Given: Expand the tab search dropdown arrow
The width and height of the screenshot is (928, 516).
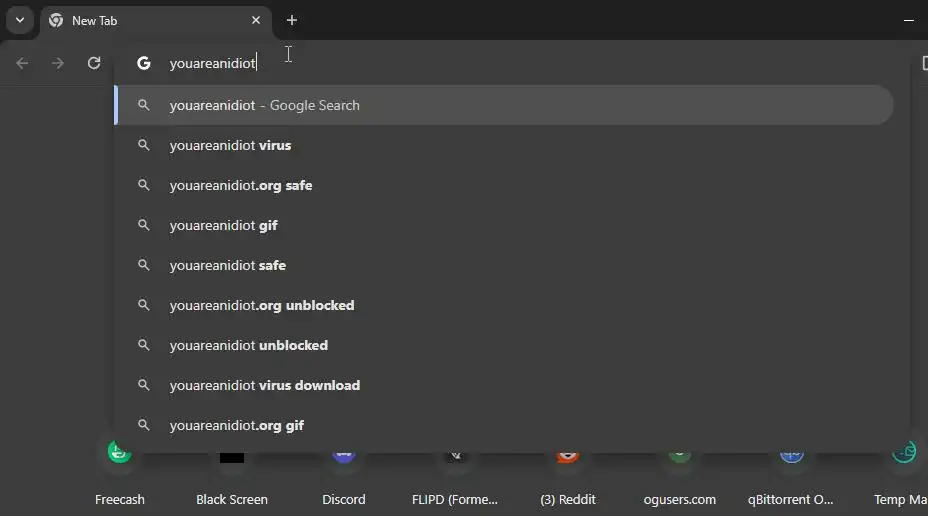Looking at the screenshot, I should [19, 20].
